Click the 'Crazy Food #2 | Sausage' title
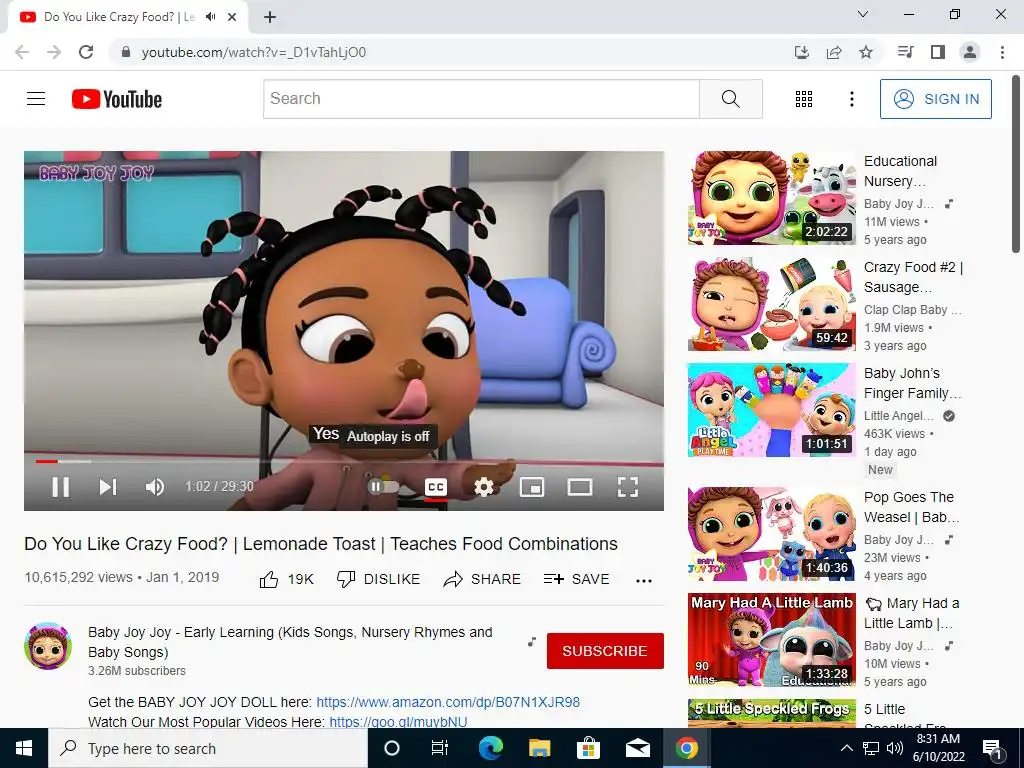This screenshot has width=1024, height=768. 913,277
